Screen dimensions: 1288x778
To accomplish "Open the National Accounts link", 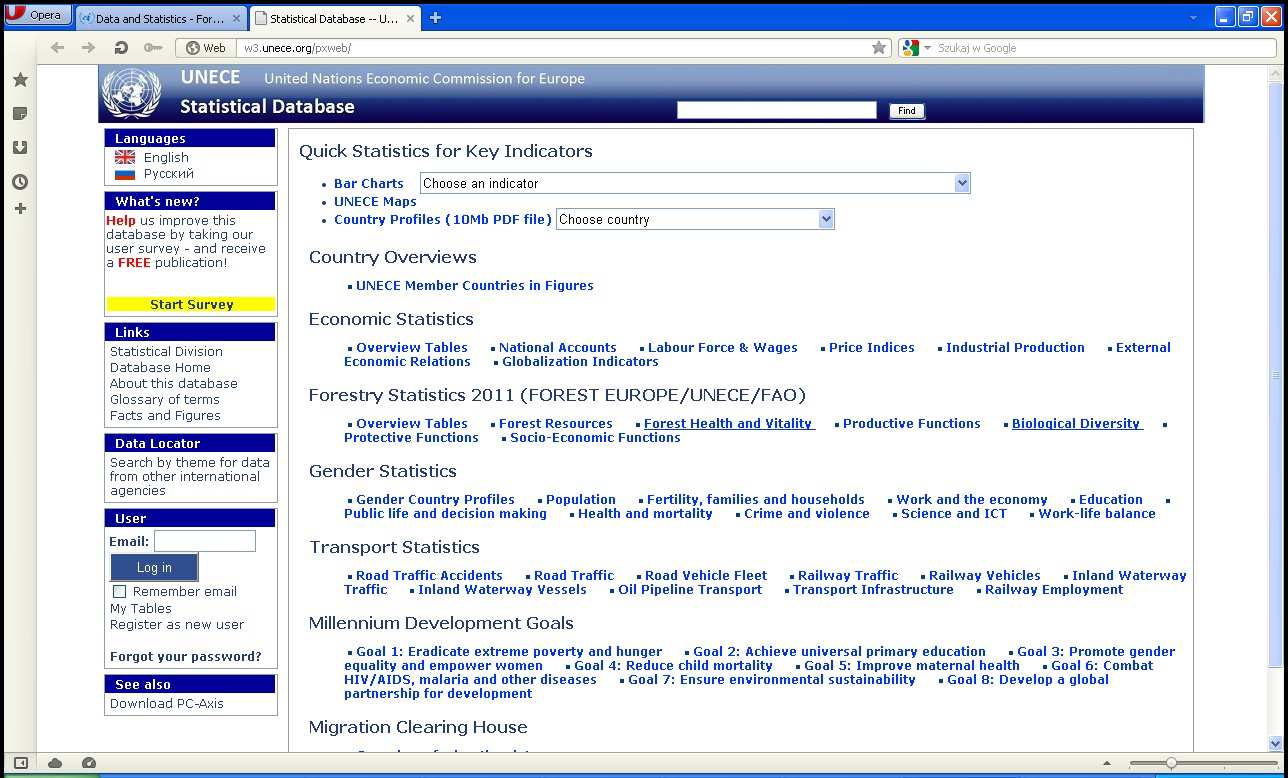I will pos(558,347).
